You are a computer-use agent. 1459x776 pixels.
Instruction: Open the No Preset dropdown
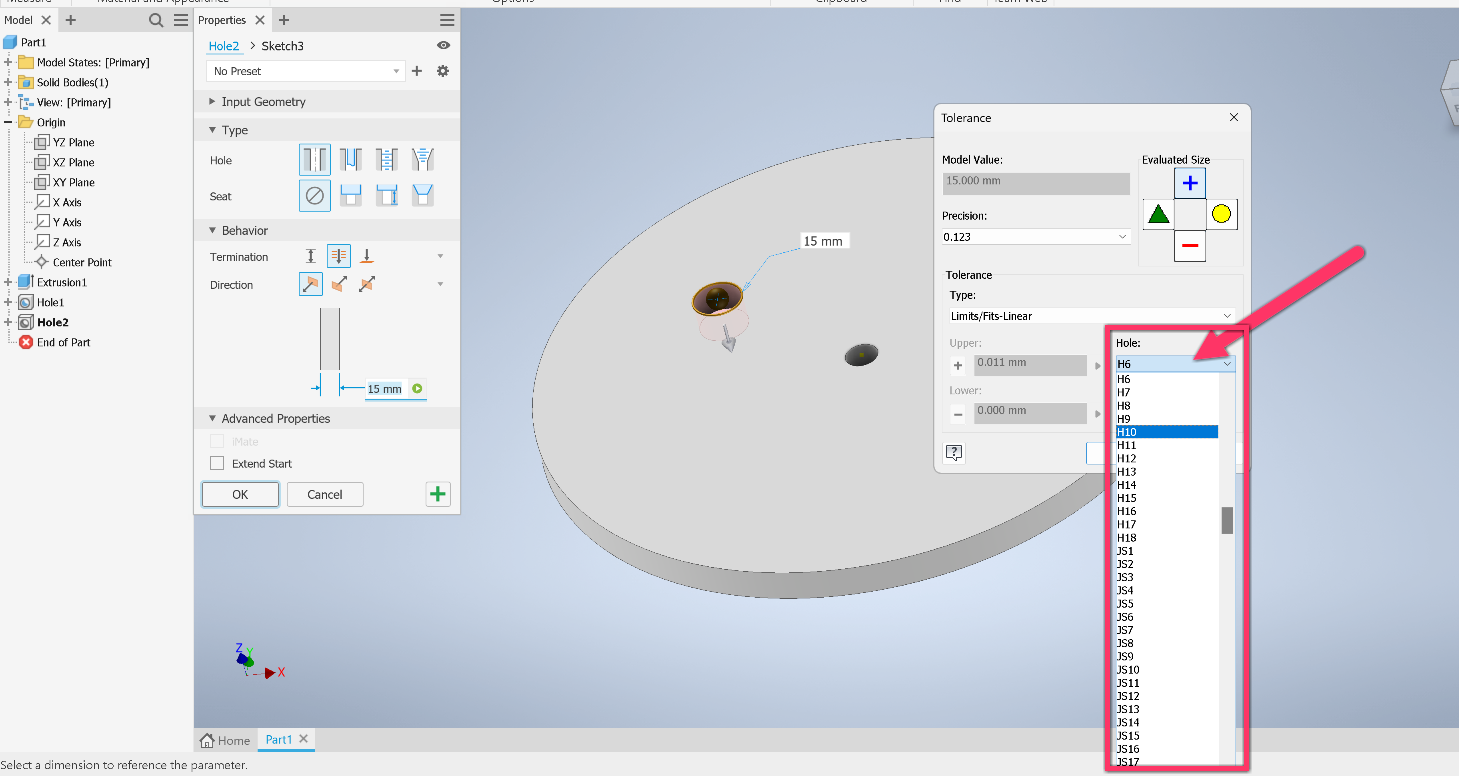pos(305,71)
